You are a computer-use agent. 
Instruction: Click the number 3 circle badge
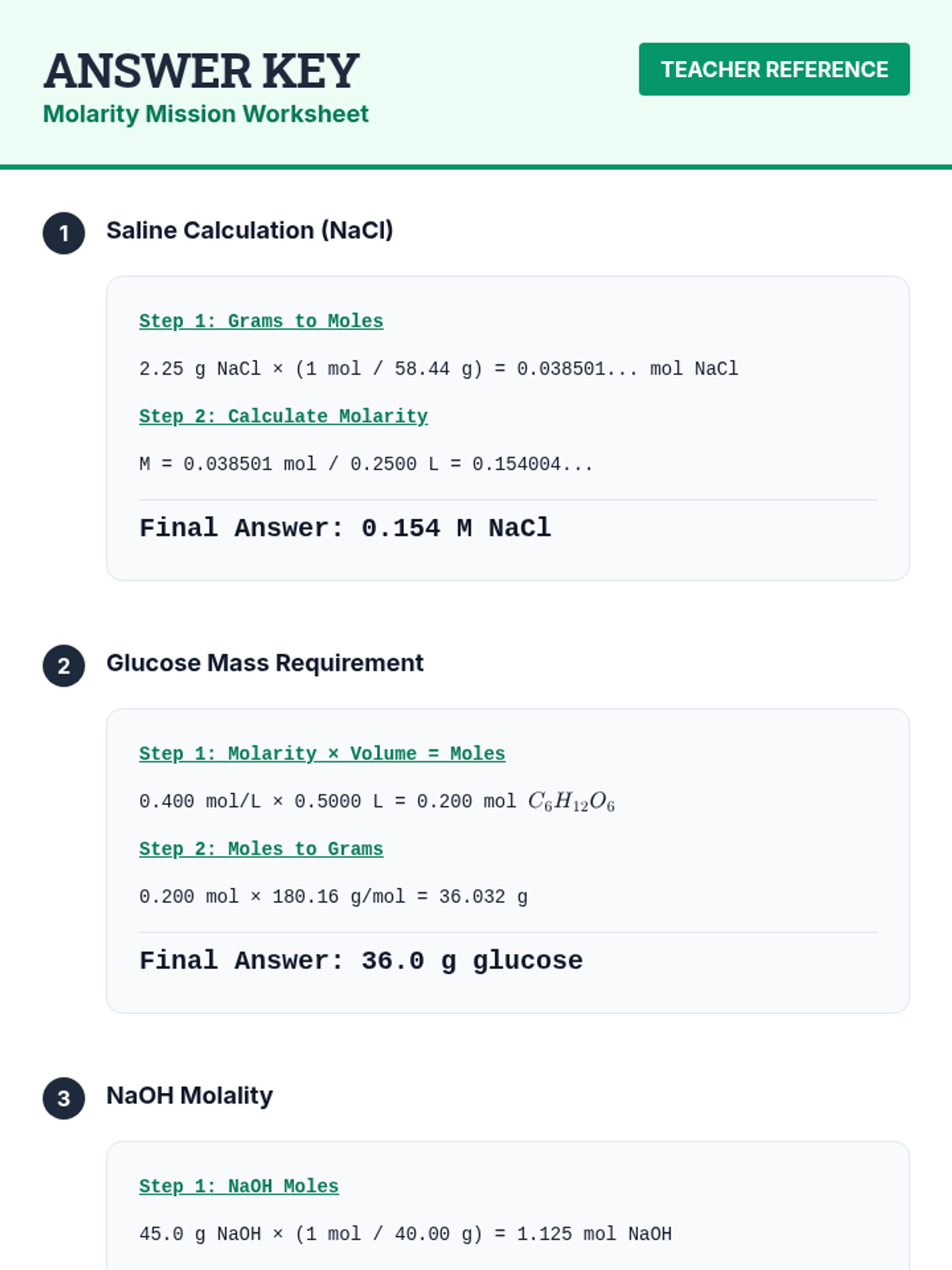pos(63,1099)
